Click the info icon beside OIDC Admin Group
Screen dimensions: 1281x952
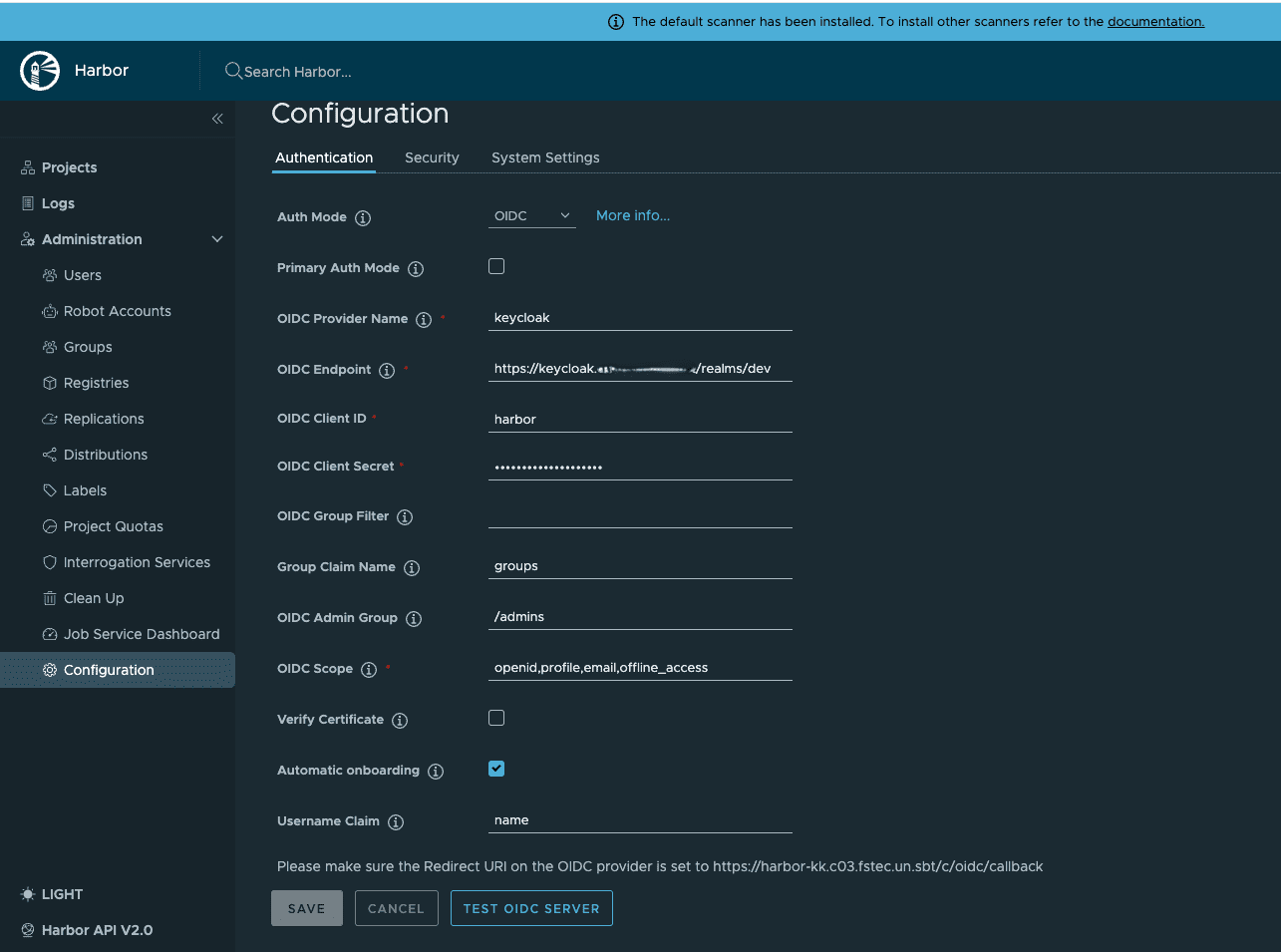coord(414,619)
